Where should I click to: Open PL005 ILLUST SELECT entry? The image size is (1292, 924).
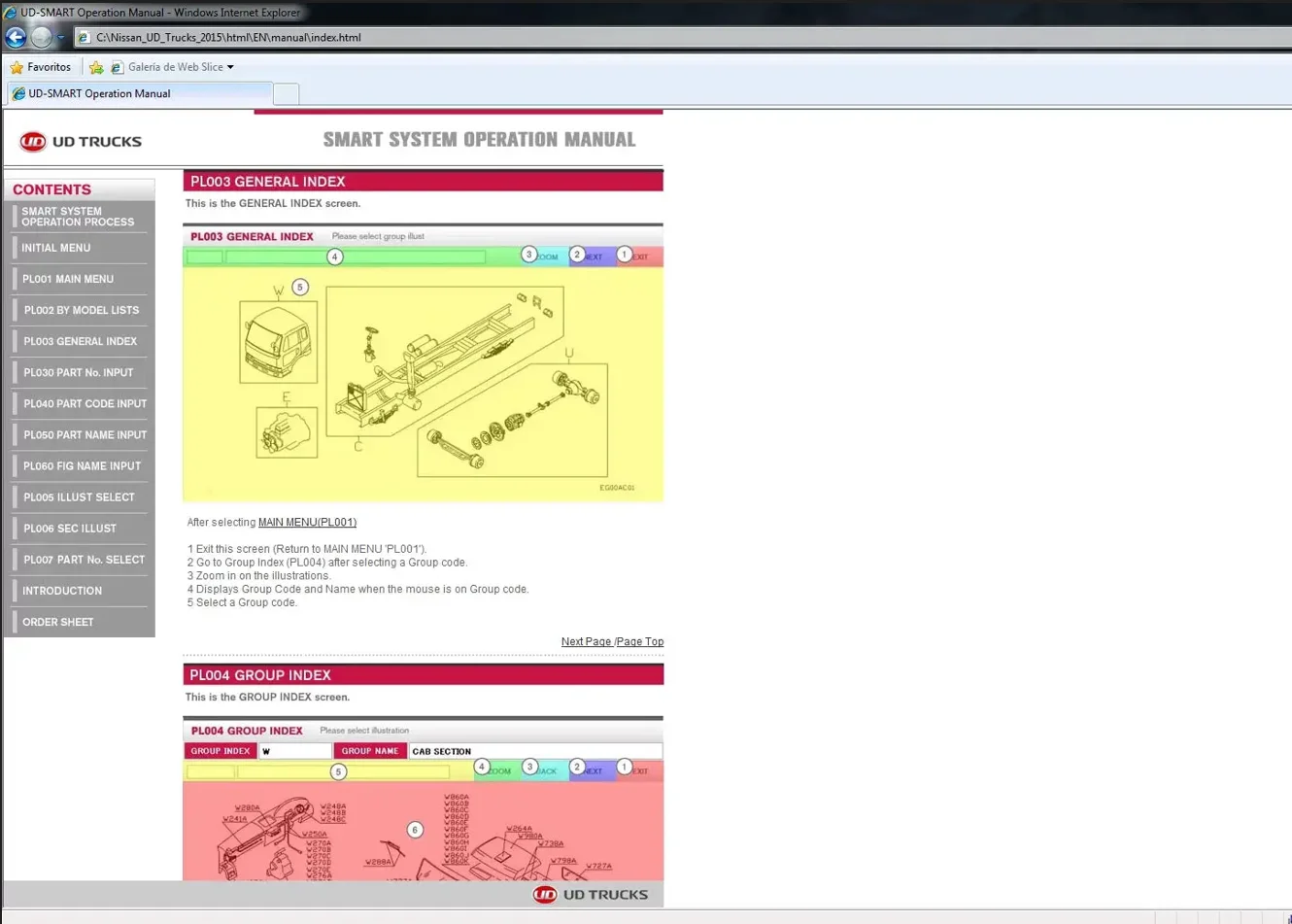79,496
